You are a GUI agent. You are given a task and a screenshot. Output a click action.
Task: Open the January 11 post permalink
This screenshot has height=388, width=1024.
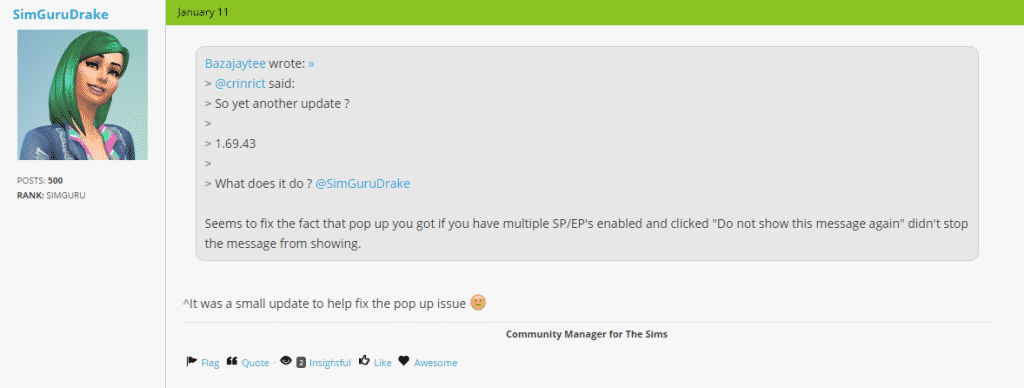point(202,12)
